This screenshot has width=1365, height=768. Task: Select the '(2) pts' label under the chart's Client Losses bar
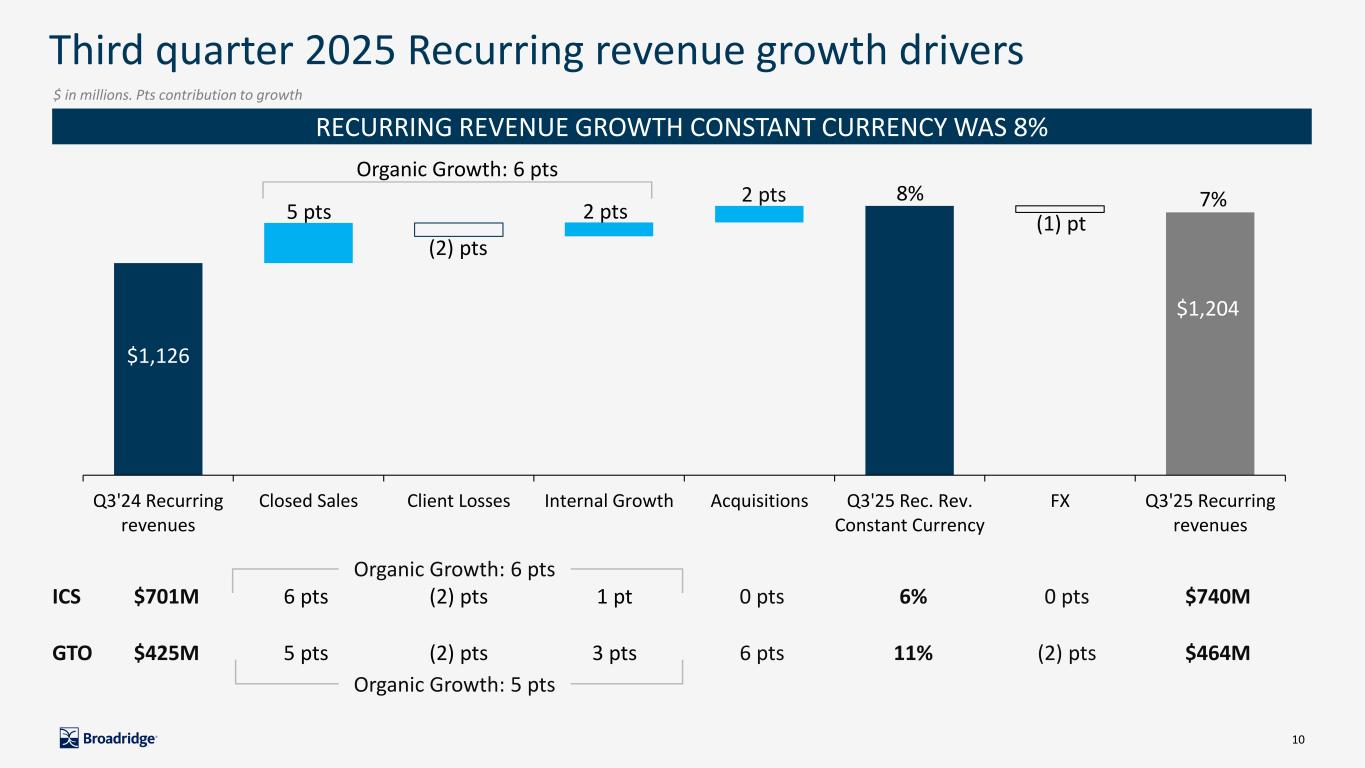(458, 248)
